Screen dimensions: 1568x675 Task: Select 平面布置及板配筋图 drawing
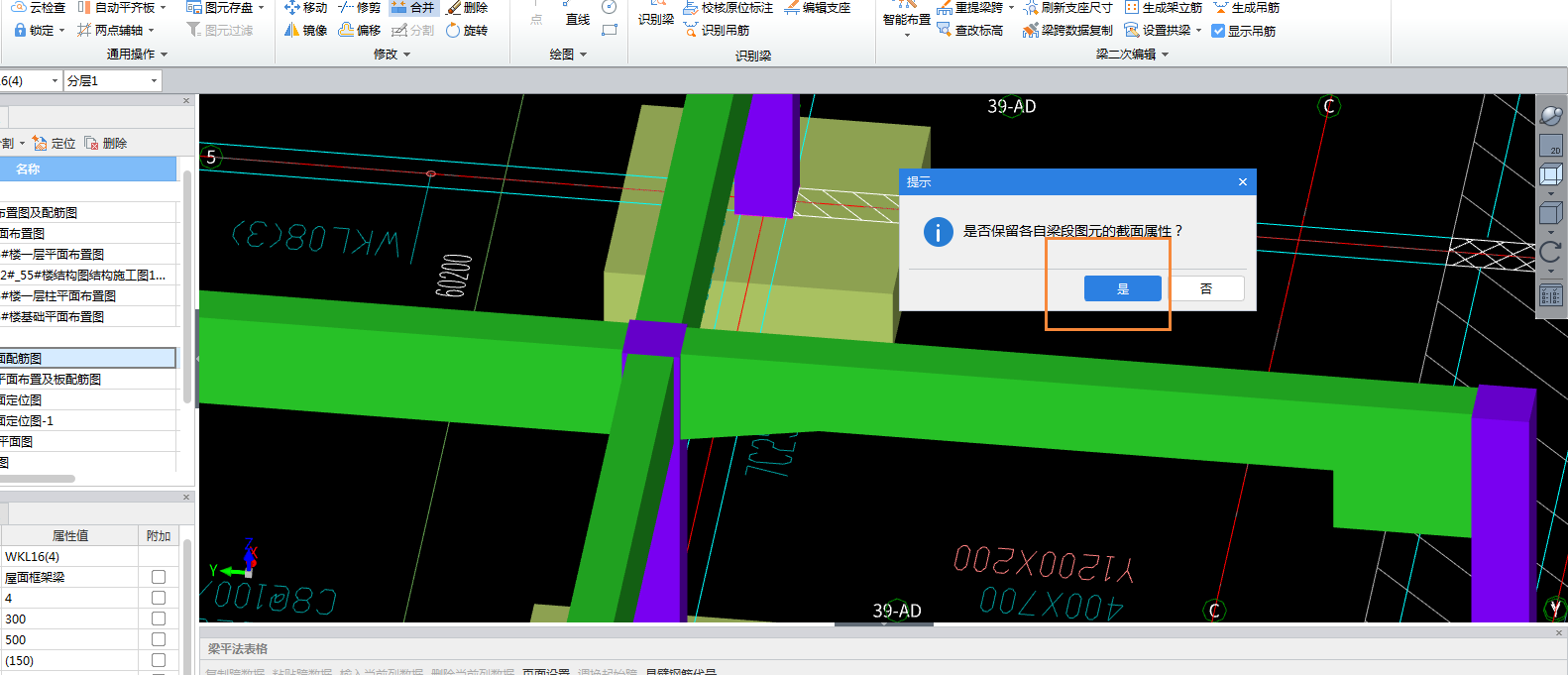click(x=88, y=379)
